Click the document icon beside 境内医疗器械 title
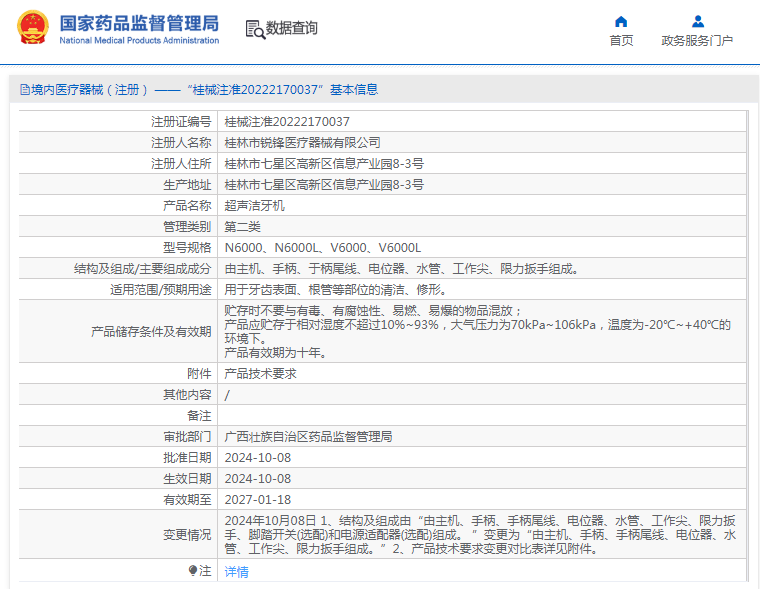 click(x=24, y=90)
